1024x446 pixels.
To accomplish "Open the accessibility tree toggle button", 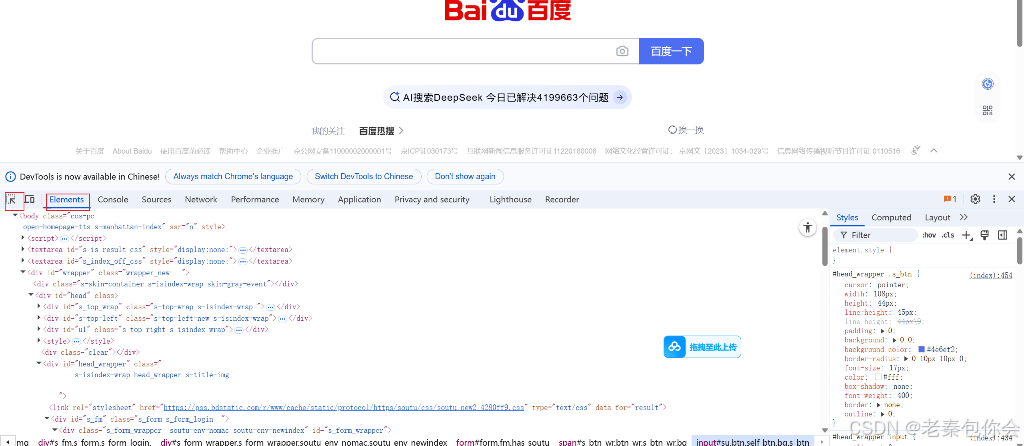I will click(808, 227).
